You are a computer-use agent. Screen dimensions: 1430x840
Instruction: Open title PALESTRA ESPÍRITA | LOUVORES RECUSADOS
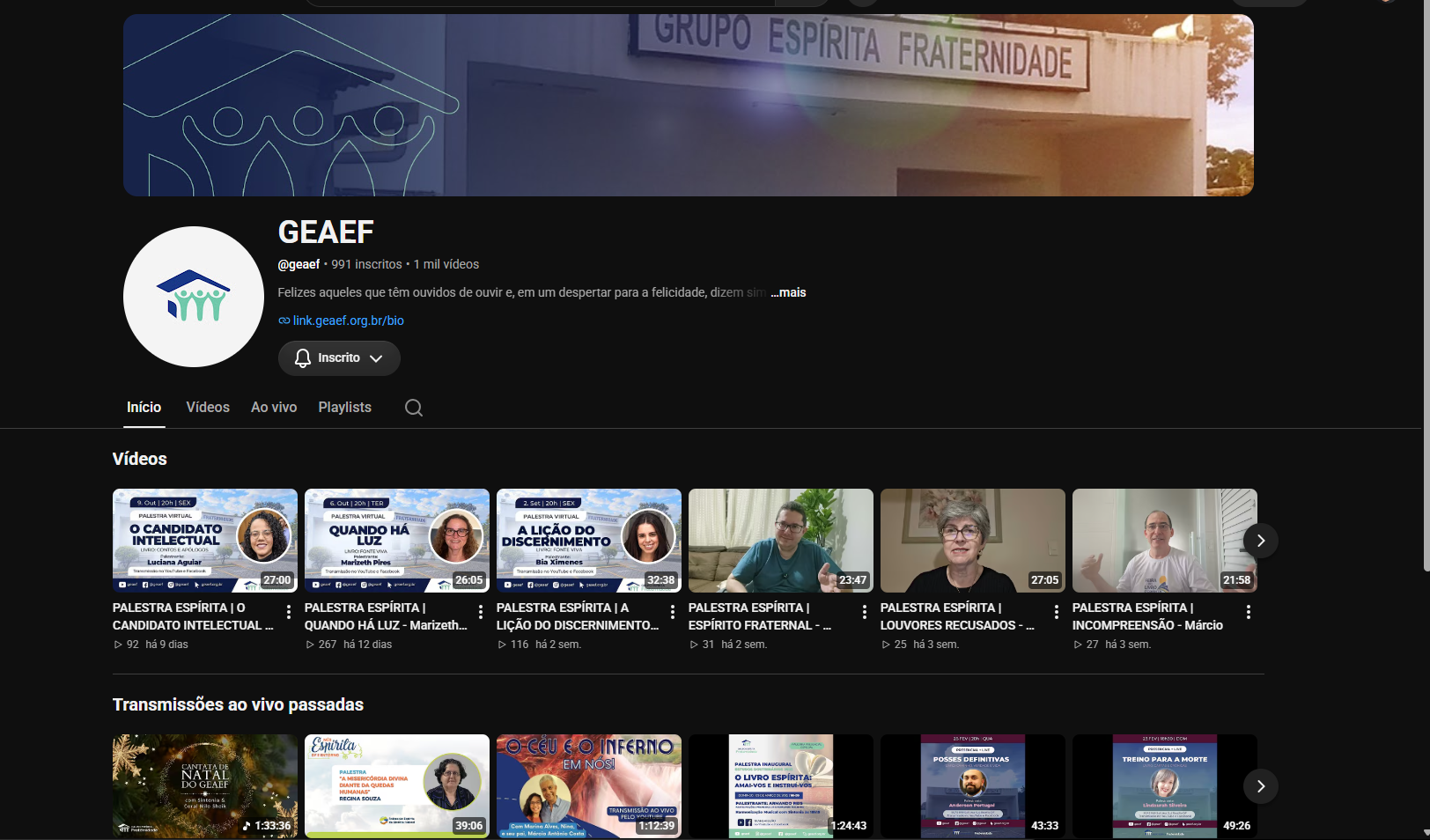957,616
